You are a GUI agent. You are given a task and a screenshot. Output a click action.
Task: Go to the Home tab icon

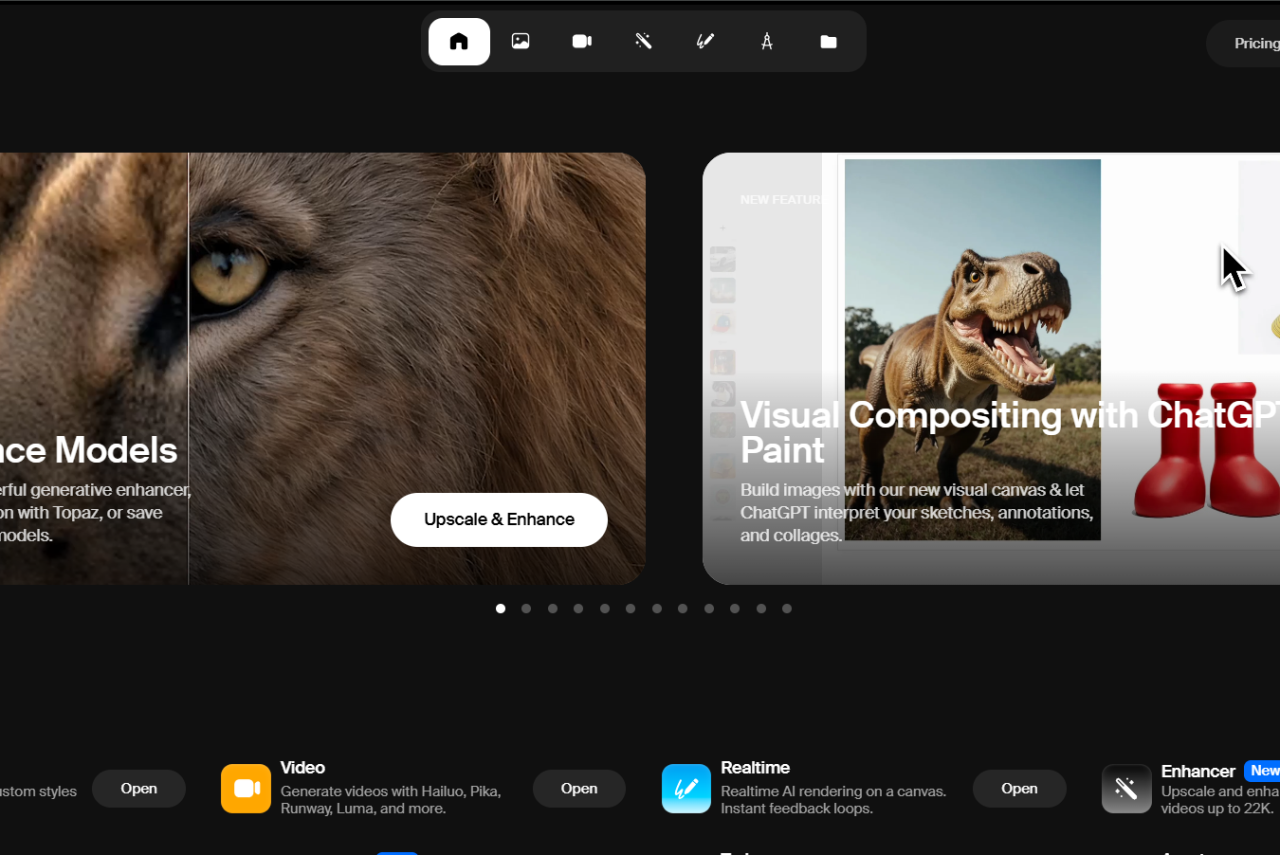click(459, 42)
